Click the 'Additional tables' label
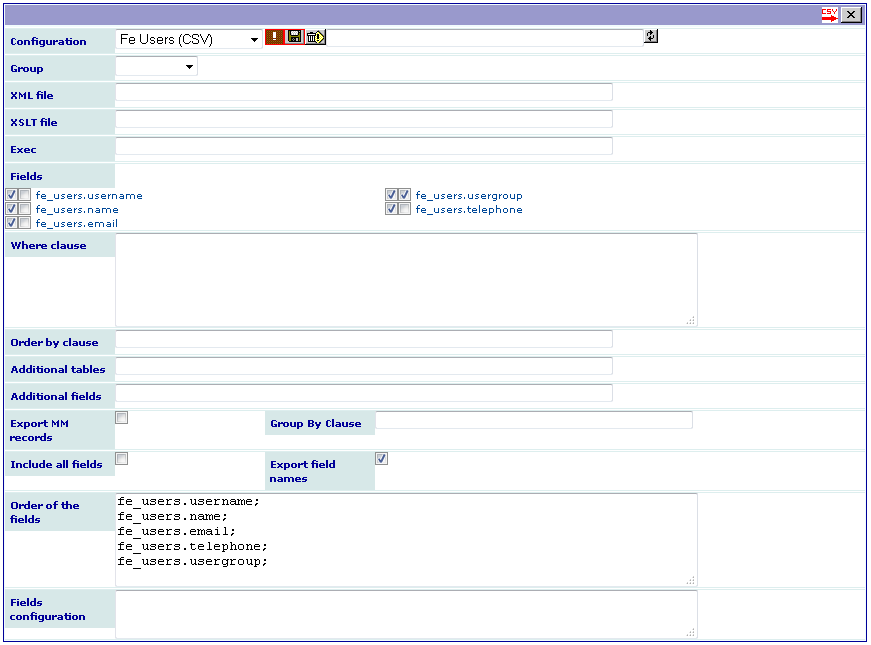871x645 pixels. point(58,369)
